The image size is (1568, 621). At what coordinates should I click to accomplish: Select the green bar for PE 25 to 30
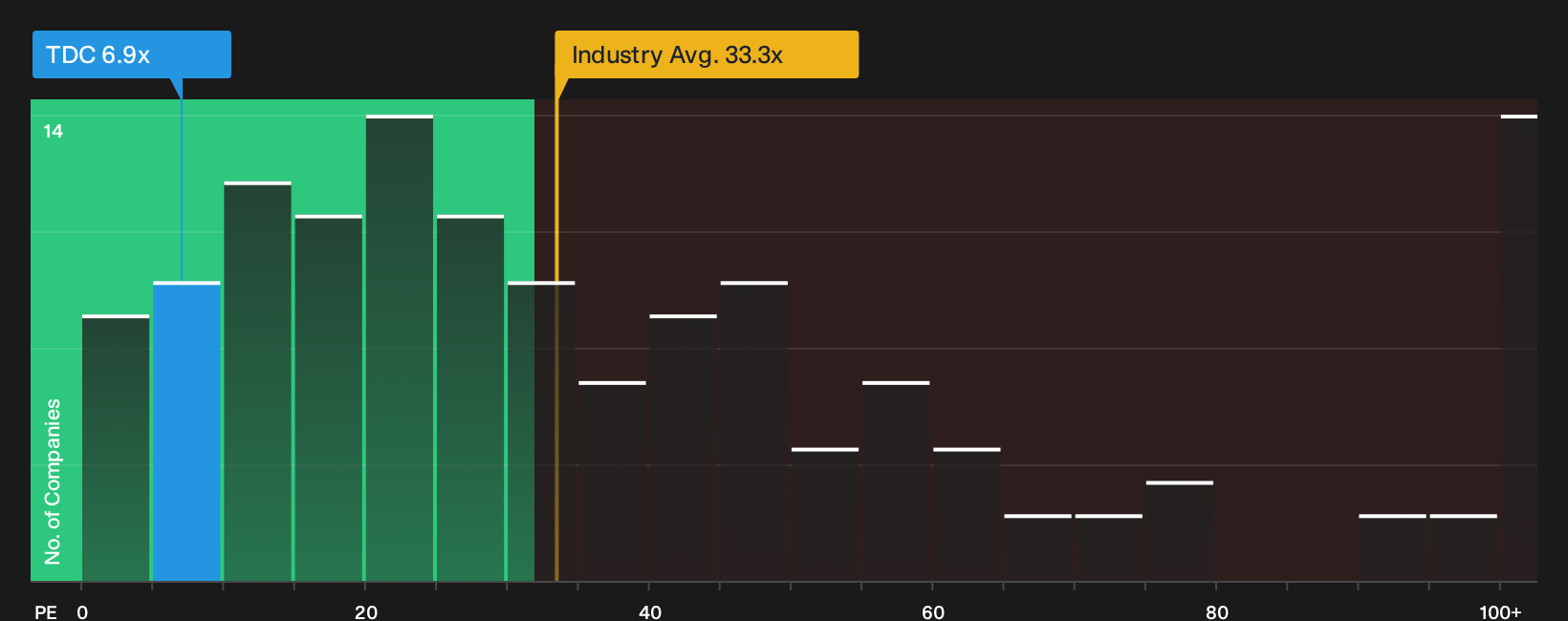(470, 398)
